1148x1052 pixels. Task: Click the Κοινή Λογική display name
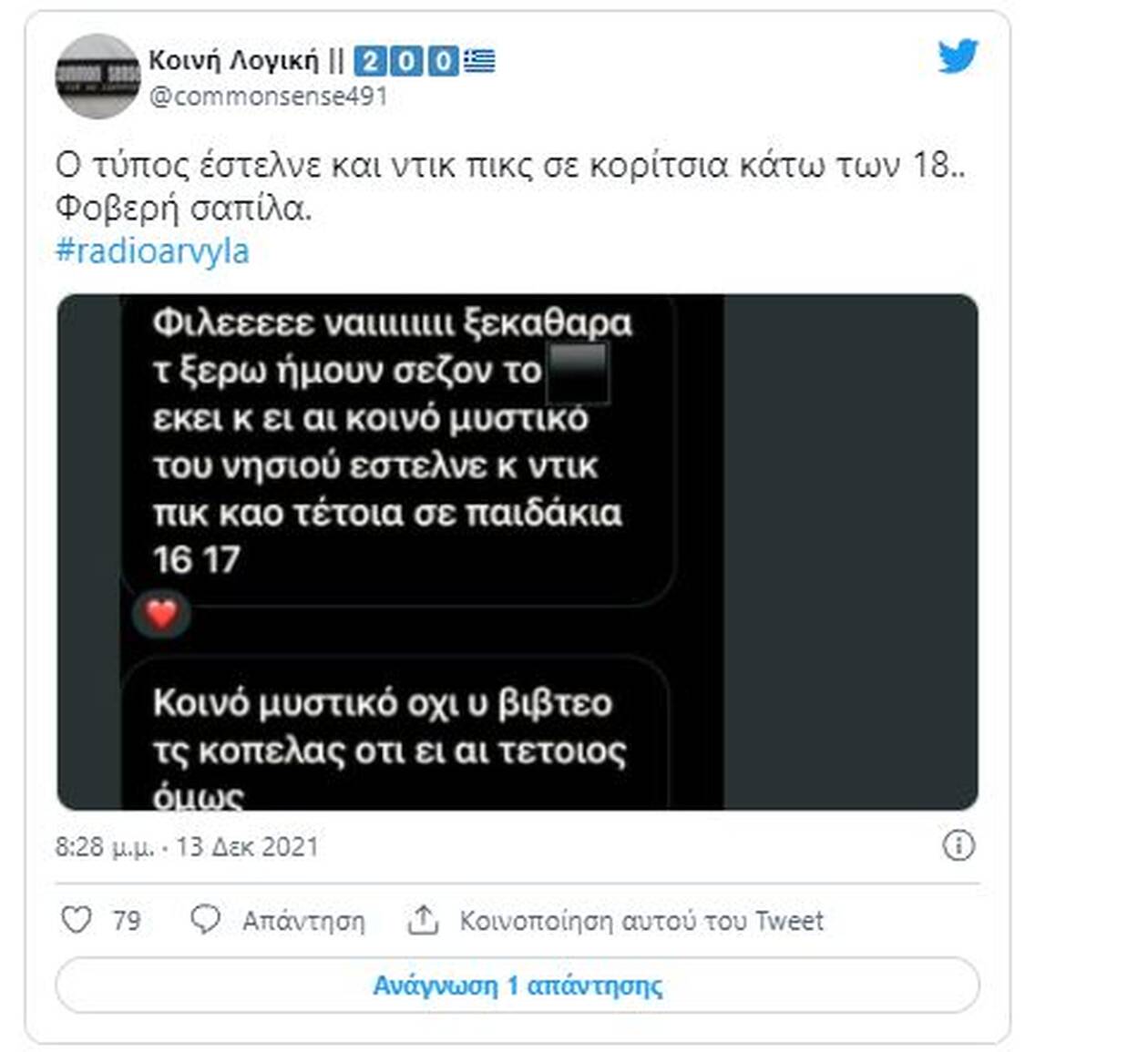[x=234, y=61]
